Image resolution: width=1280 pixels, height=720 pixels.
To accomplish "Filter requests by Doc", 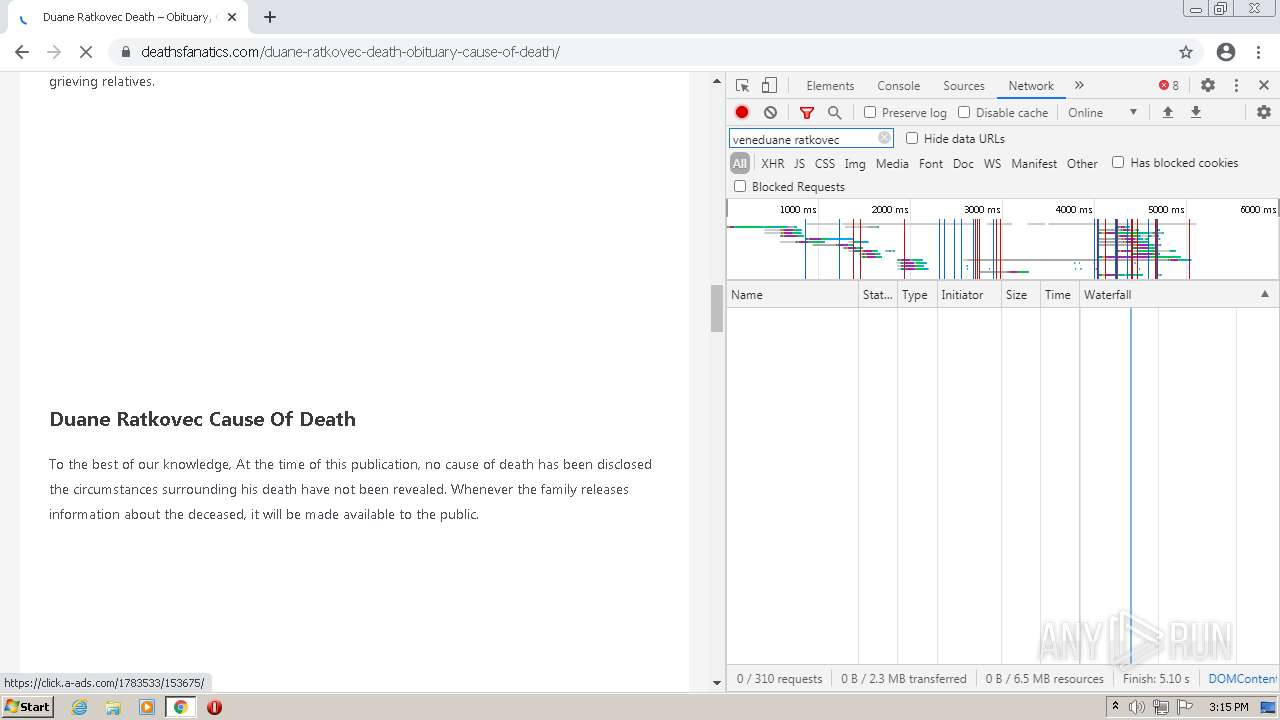I will [963, 163].
